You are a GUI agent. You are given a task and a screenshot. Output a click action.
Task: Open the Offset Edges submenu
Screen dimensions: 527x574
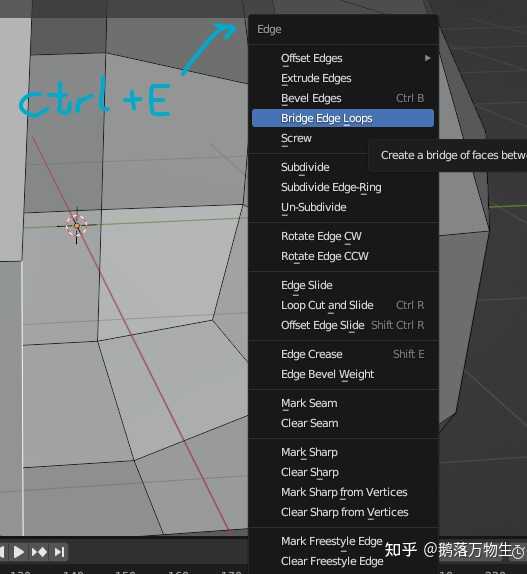(343, 58)
